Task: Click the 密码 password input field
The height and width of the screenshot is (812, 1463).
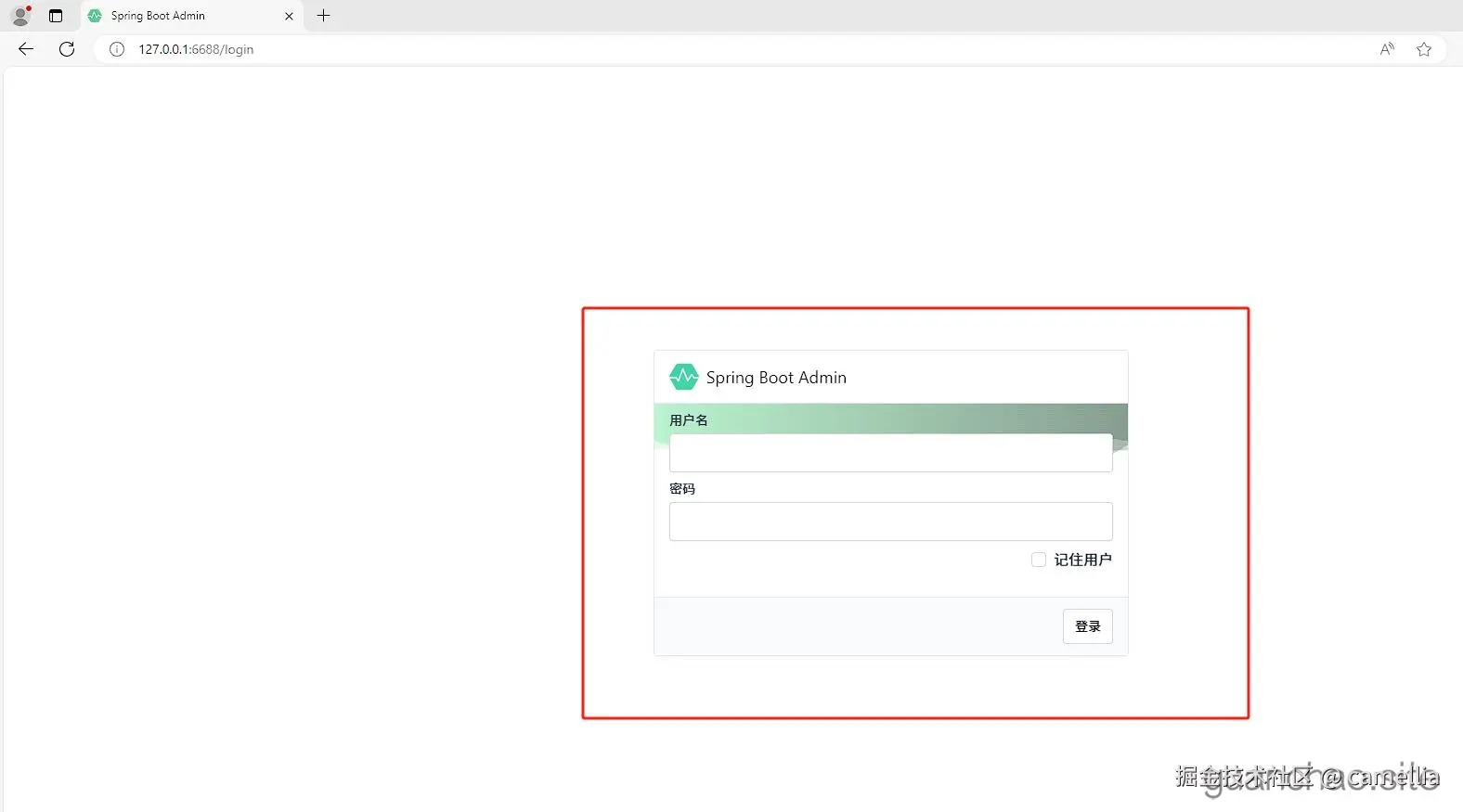Action: [891, 522]
